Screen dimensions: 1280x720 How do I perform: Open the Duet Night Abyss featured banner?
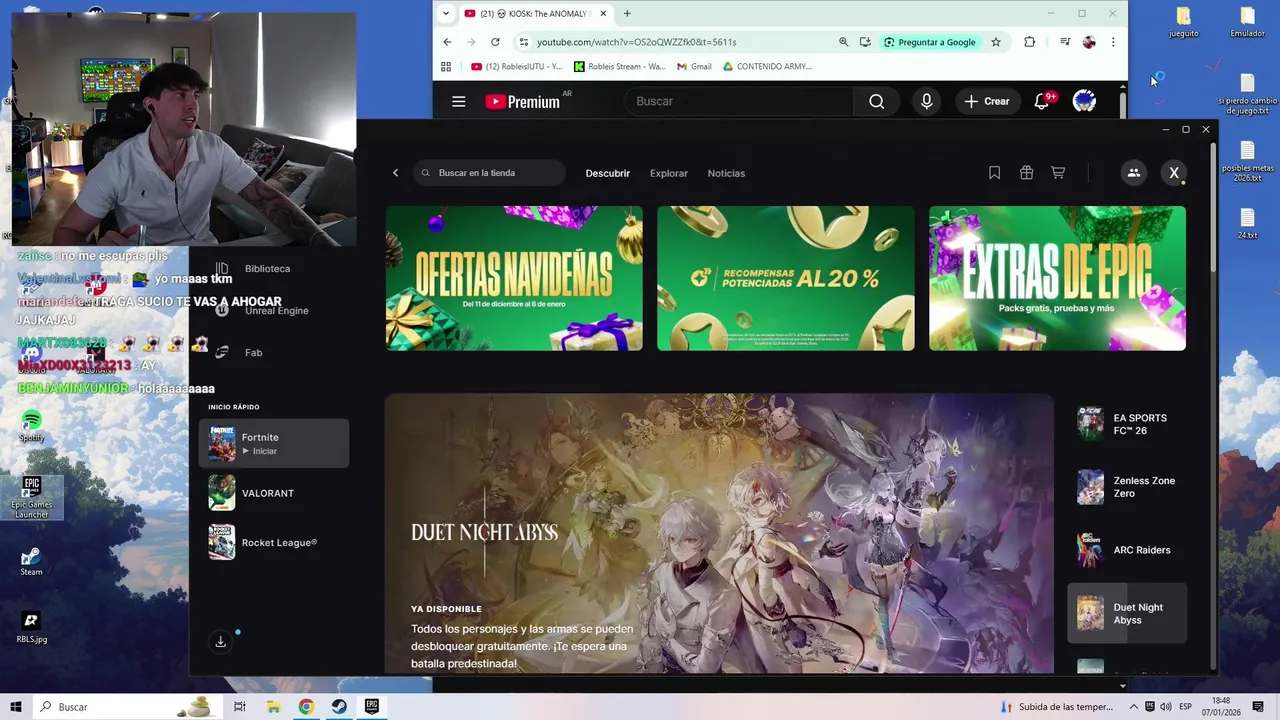tap(719, 533)
